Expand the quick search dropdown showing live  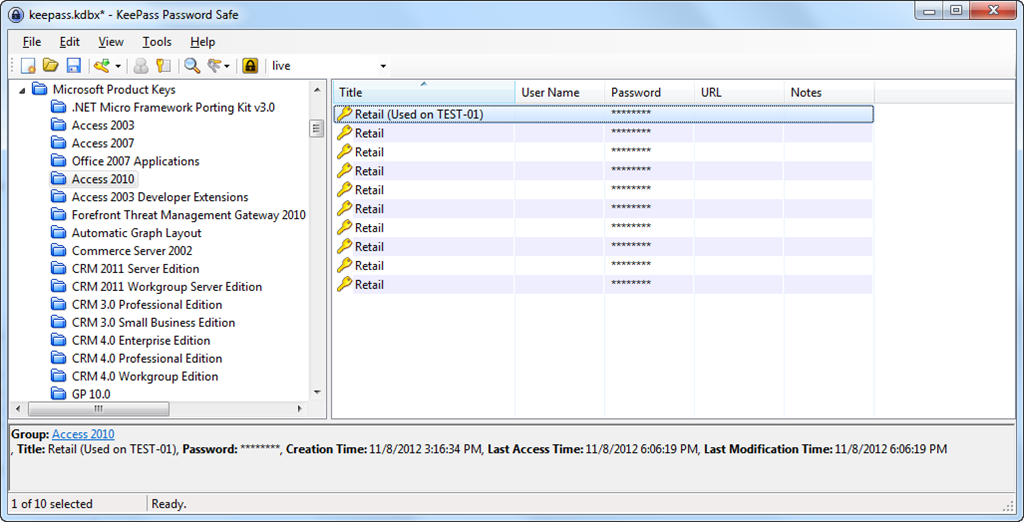(x=383, y=66)
